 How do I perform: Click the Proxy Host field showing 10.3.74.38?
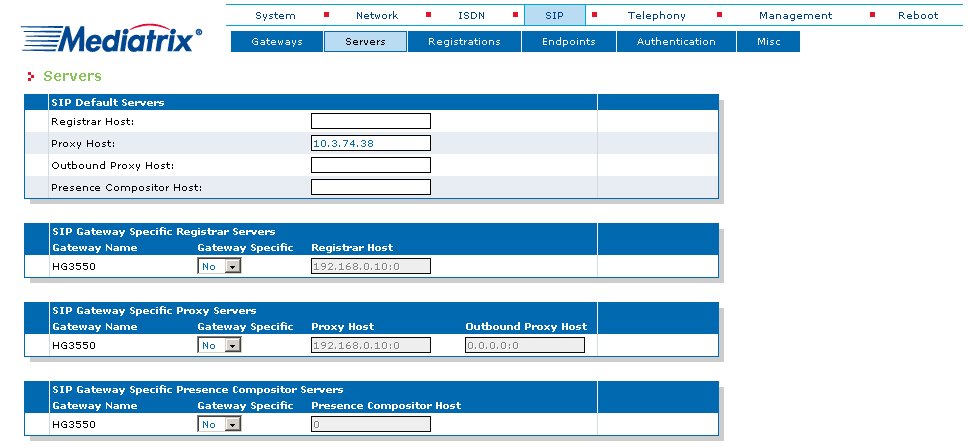pyautogui.click(x=370, y=143)
